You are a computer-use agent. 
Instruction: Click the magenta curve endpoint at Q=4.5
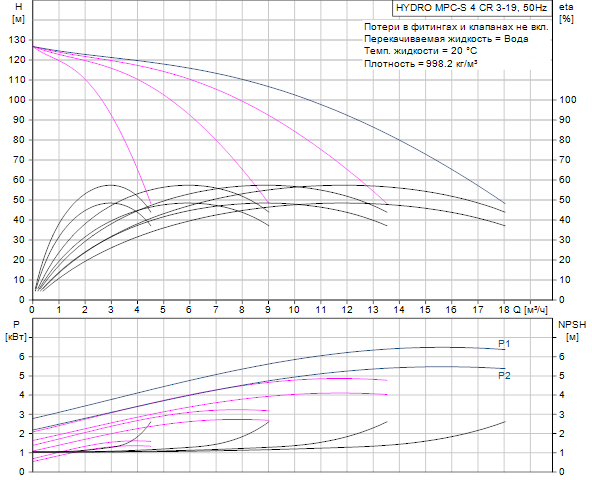pos(151,204)
